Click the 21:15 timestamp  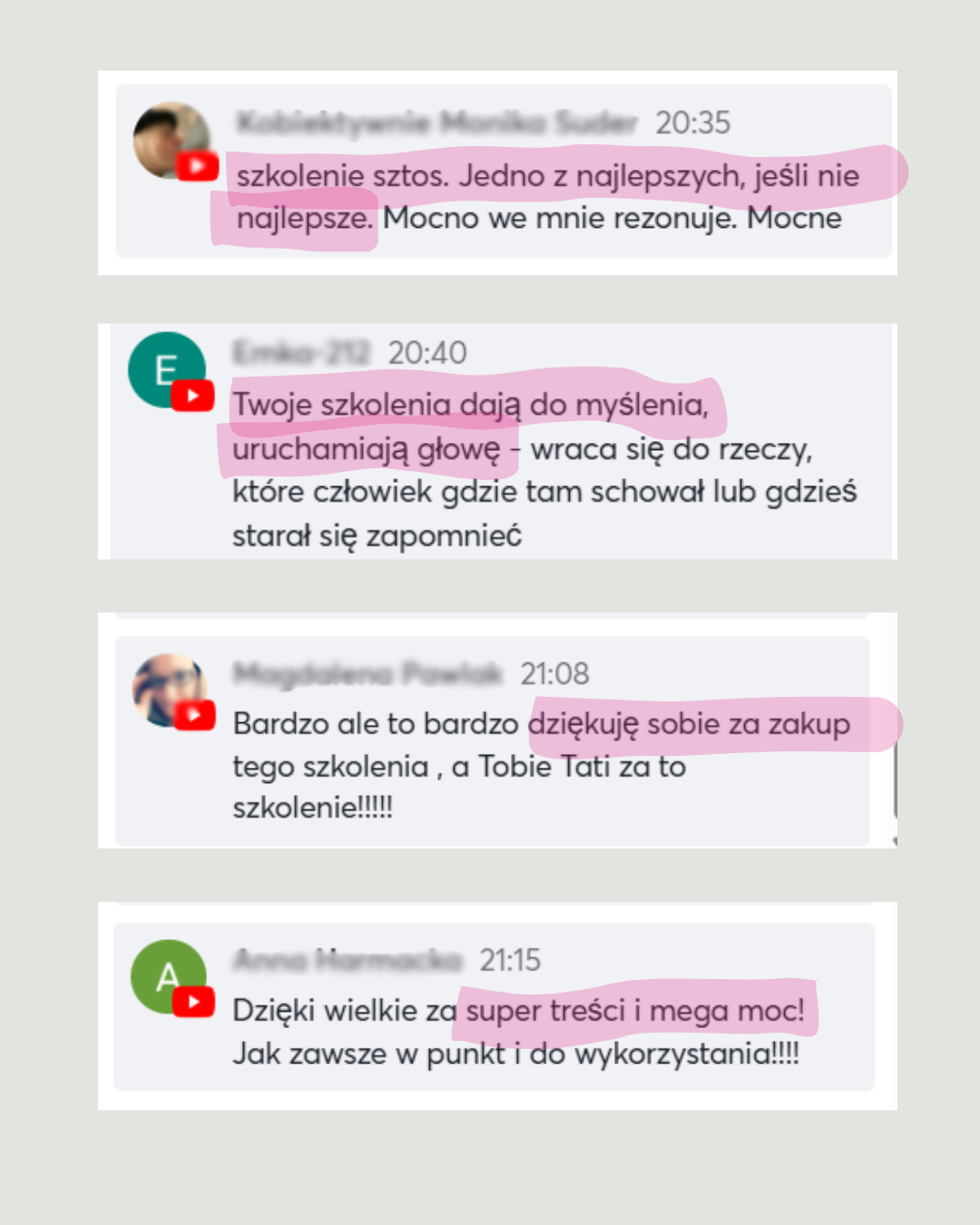tap(510, 960)
